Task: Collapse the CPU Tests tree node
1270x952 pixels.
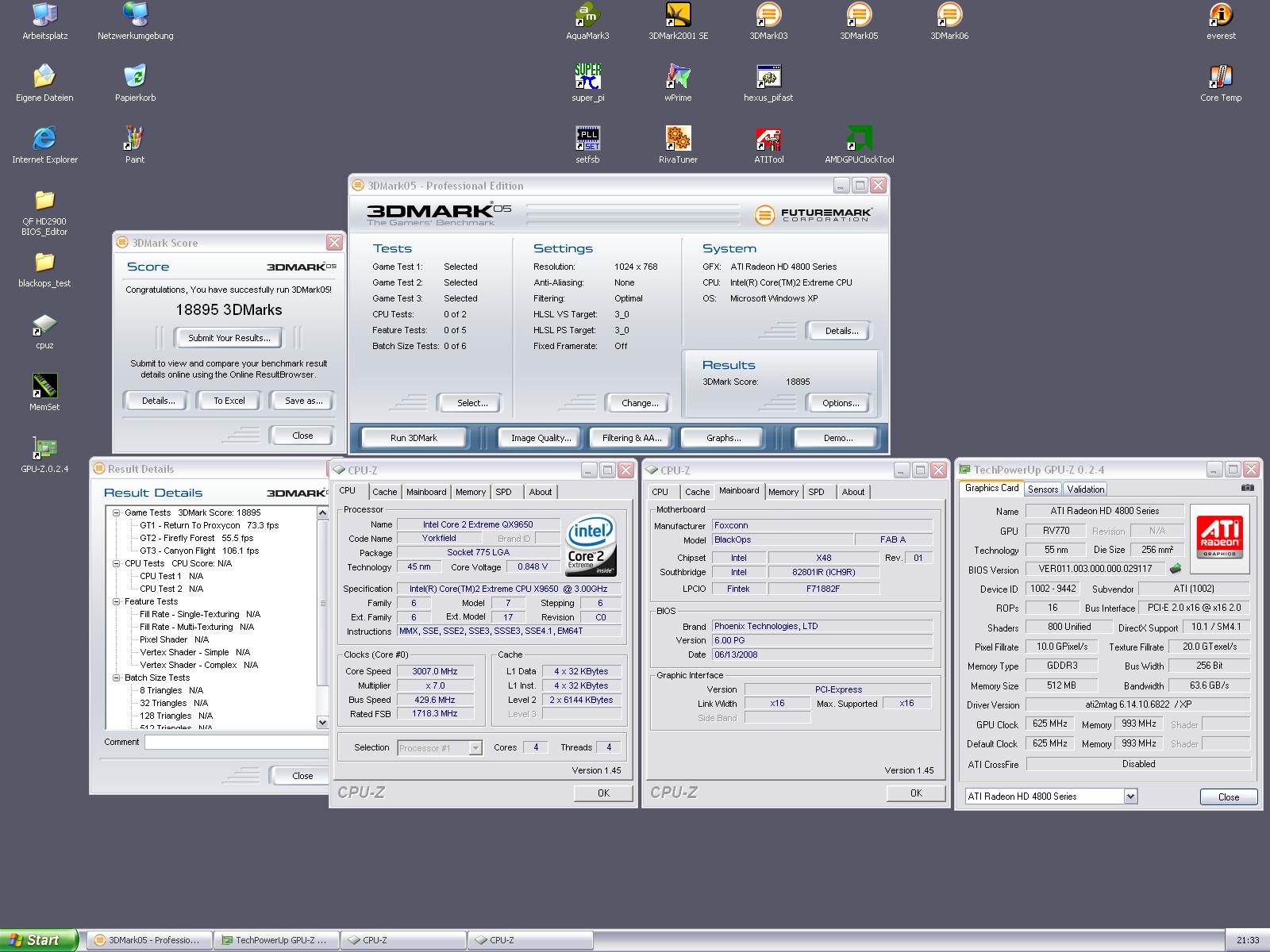Action: tap(117, 563)
